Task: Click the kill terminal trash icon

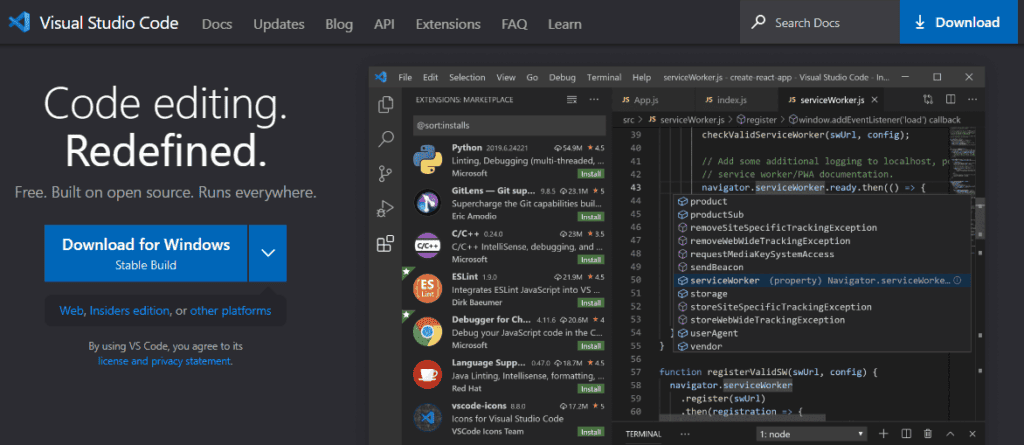Action: [x=928, y=434]
